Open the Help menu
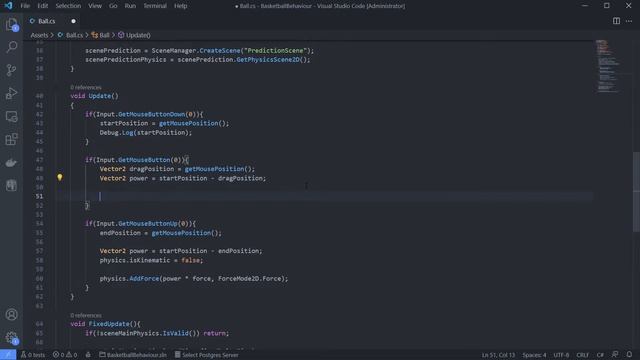Screen dimensions: 640x360 [x=180, y=6]
